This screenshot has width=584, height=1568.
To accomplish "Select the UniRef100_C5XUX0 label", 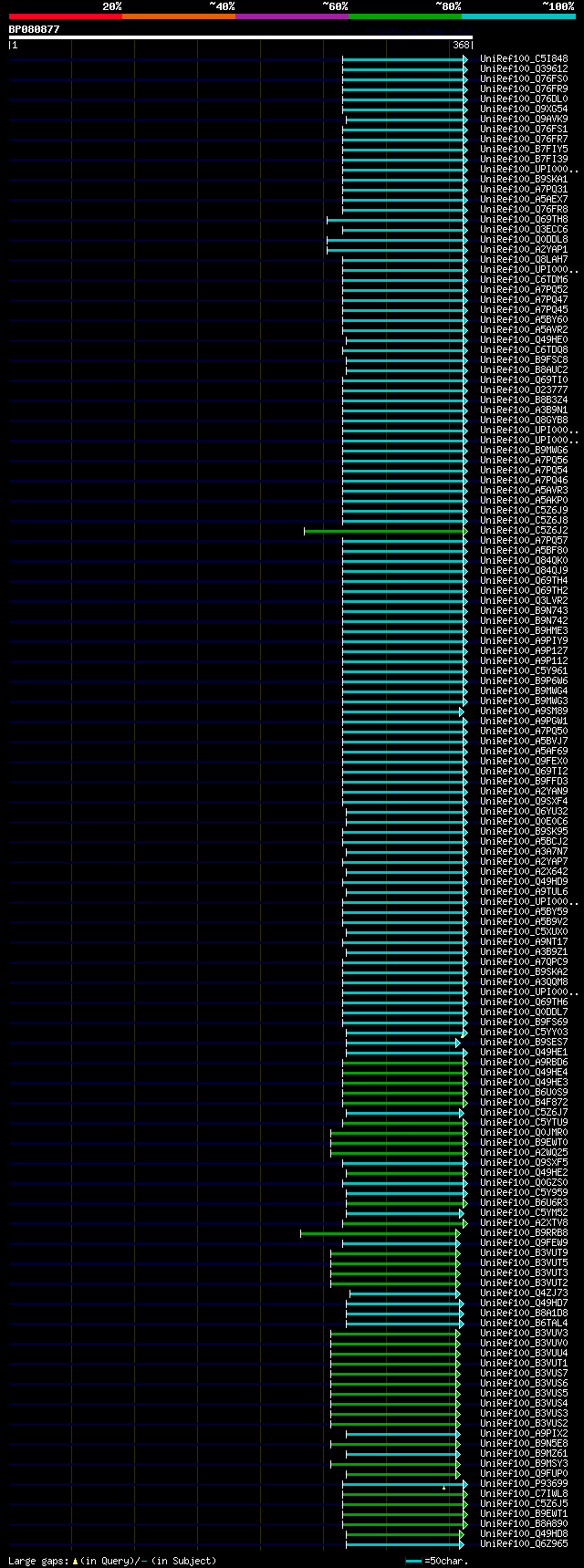I will 524,932.
